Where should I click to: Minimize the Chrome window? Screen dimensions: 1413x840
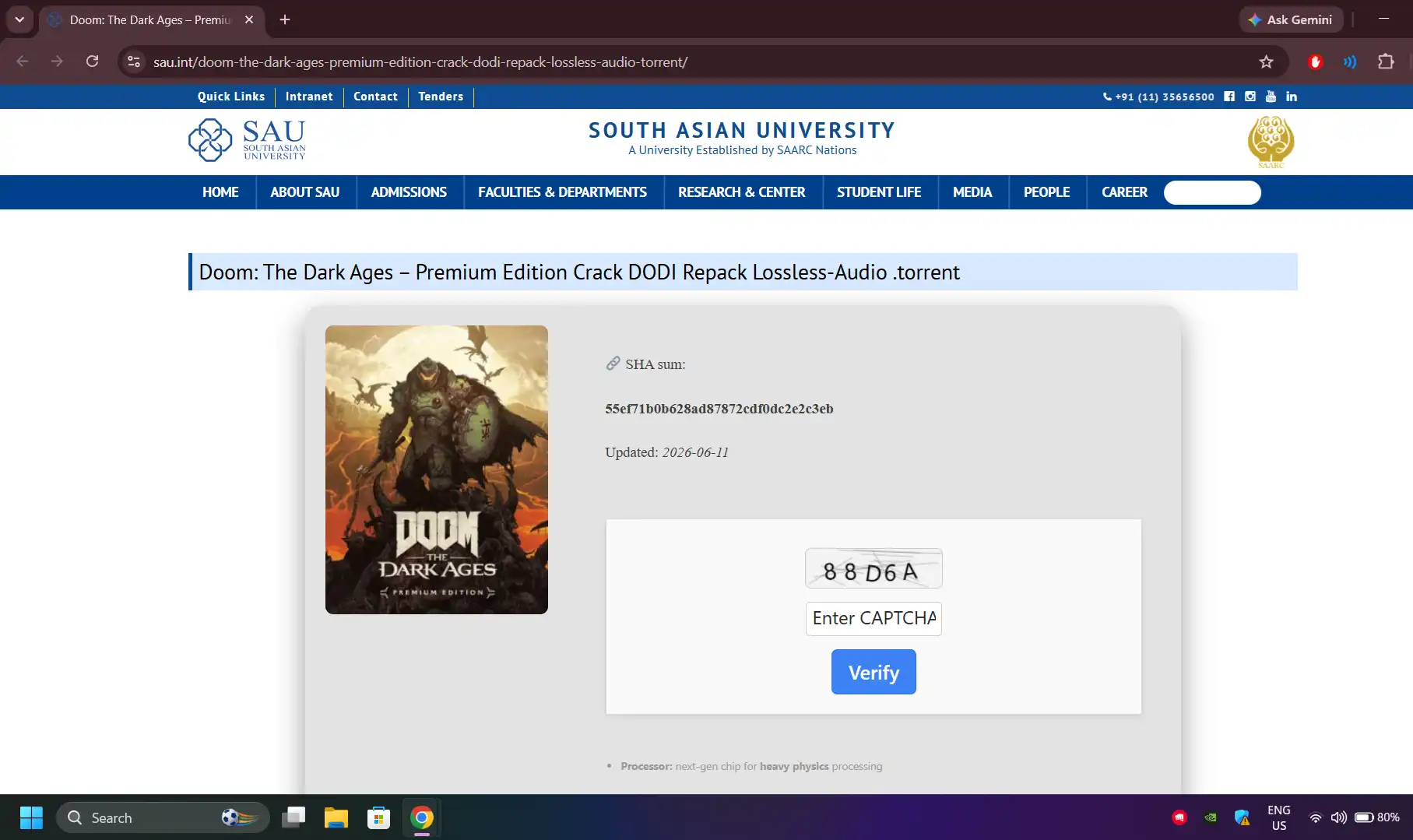[x=1383, y=19]
